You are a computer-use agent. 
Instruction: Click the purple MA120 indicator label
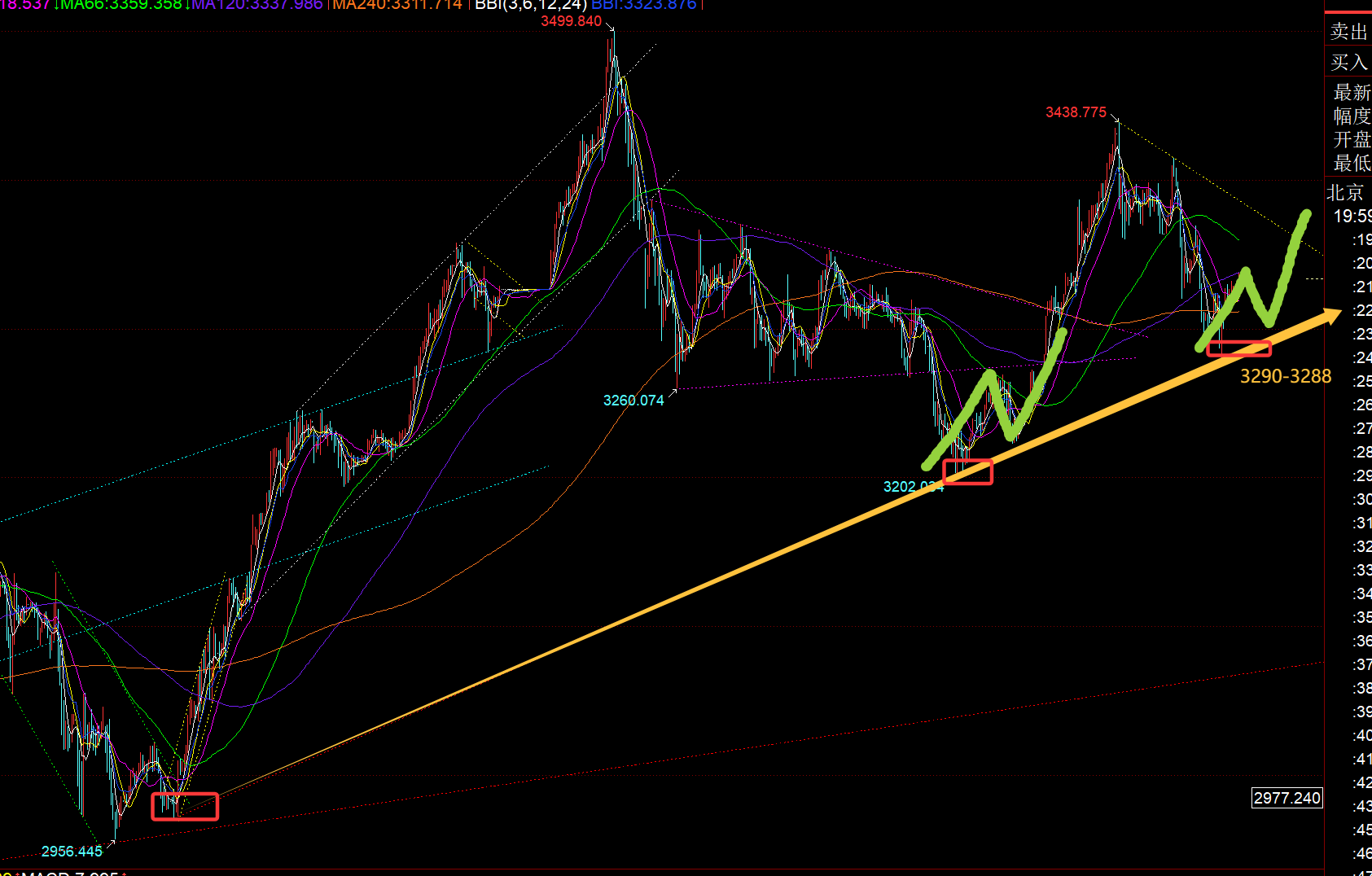click(257, 5)
